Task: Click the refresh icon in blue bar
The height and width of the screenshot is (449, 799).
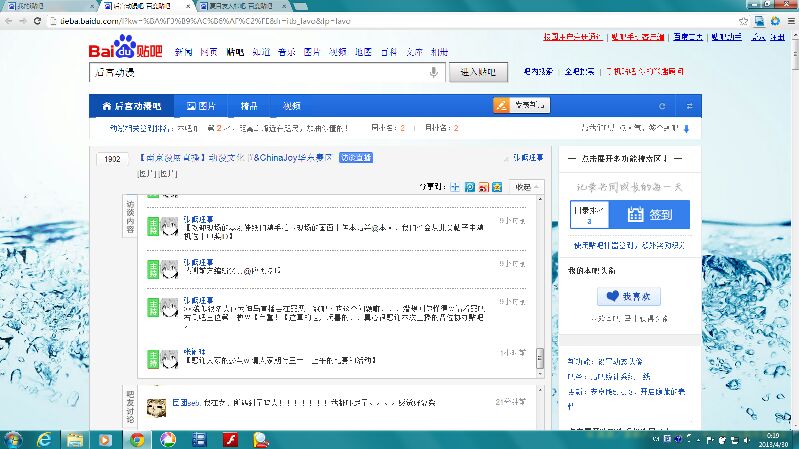Action: [662, 106]
